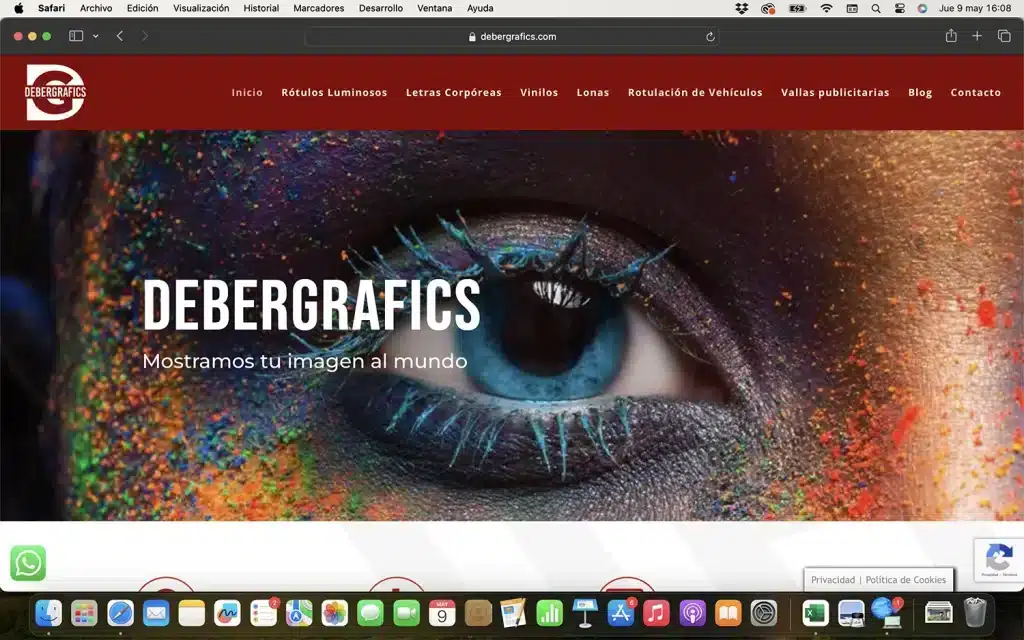
Task: Show the tab overview in Safari
Action: pyautogui.click(x=1004, y=36)
